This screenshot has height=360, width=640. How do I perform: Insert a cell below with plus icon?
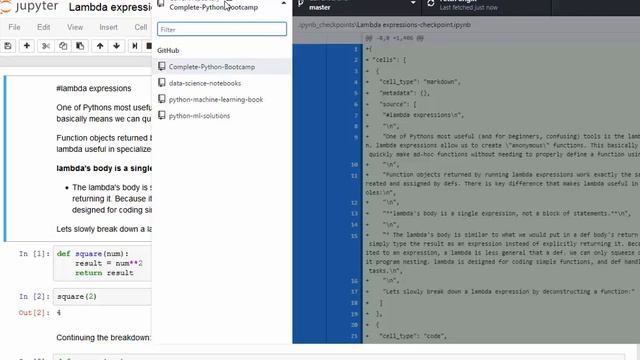(x=27, y=46)
